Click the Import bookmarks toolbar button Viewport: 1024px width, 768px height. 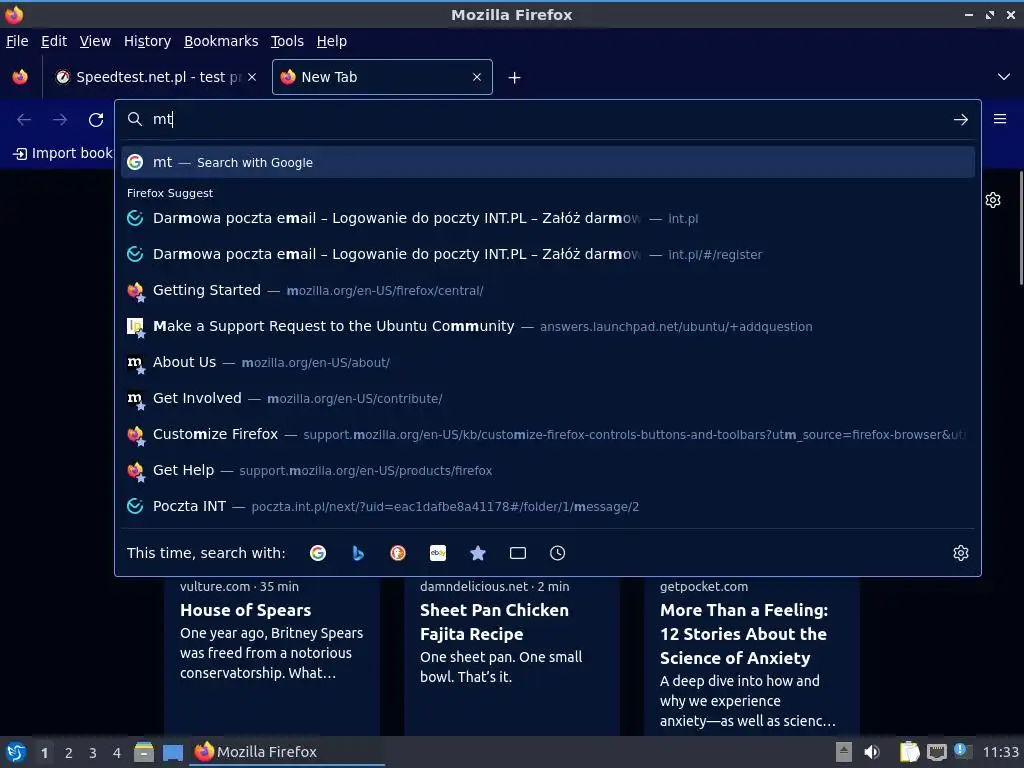pos(63,153)
